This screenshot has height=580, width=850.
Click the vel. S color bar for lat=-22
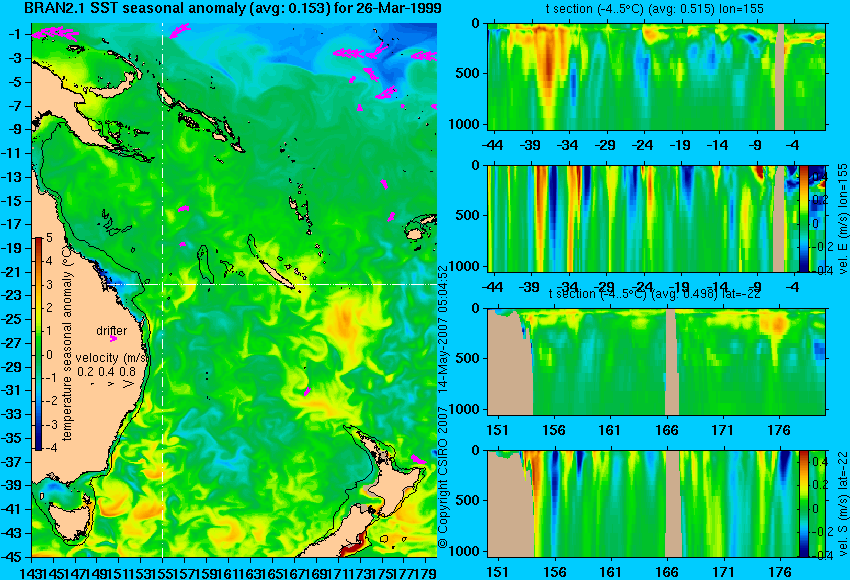click(803, 504)
